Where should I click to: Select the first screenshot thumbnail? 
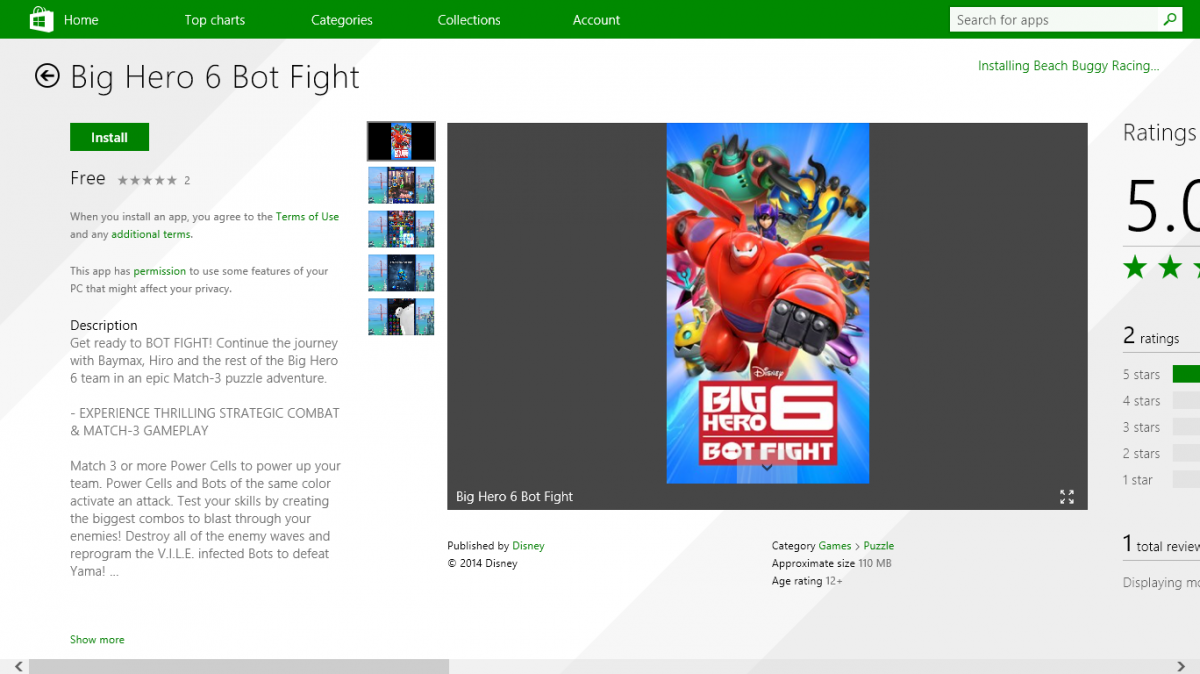point(401,141)
